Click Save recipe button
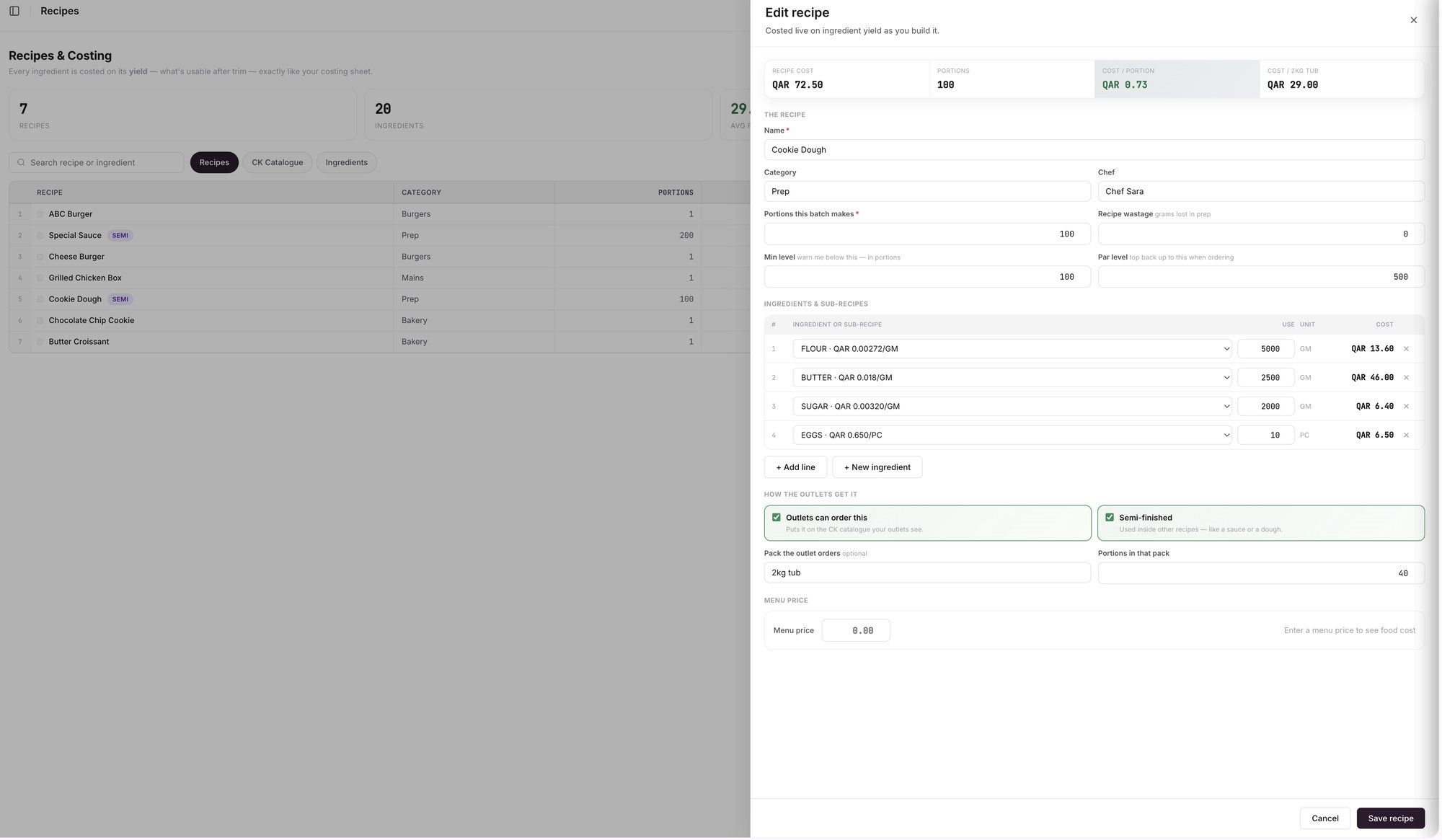 [1391, 818]
